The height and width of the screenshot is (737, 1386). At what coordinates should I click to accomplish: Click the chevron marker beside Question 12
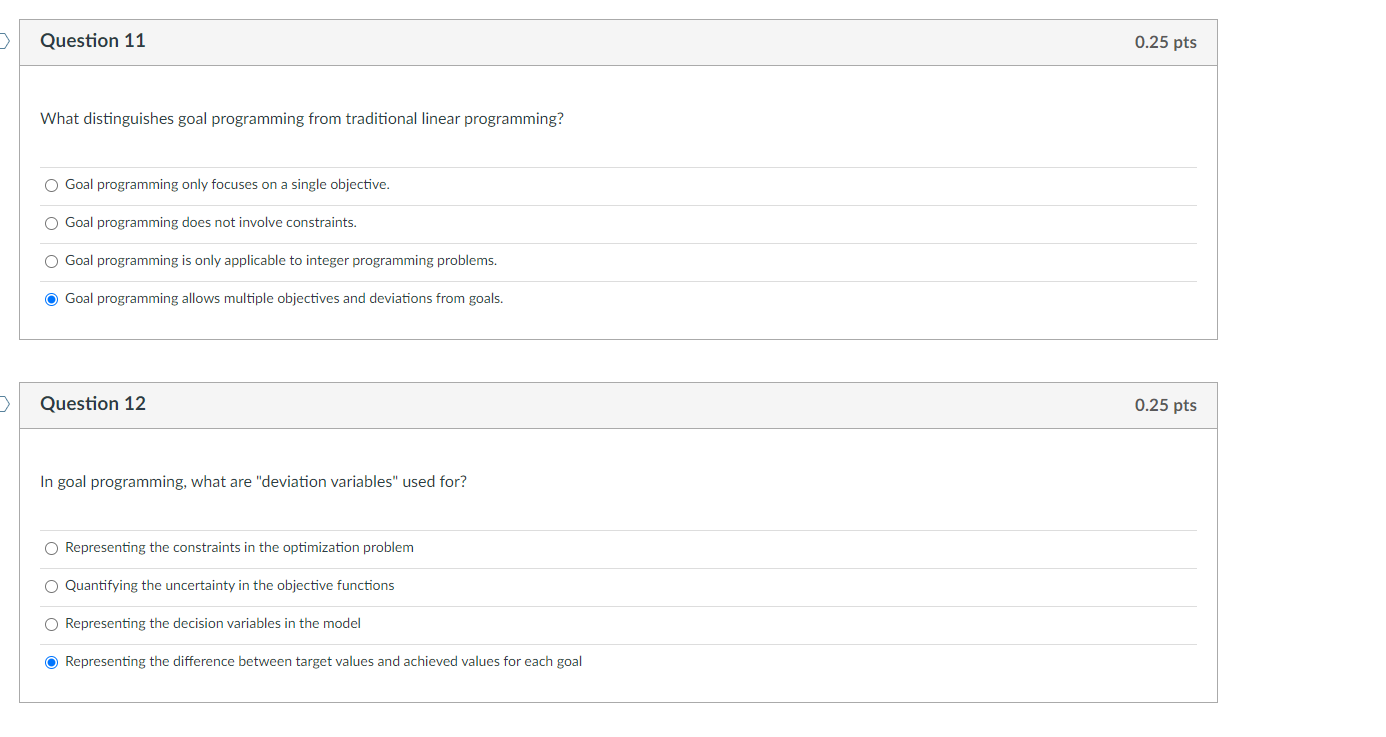(3, 404)
